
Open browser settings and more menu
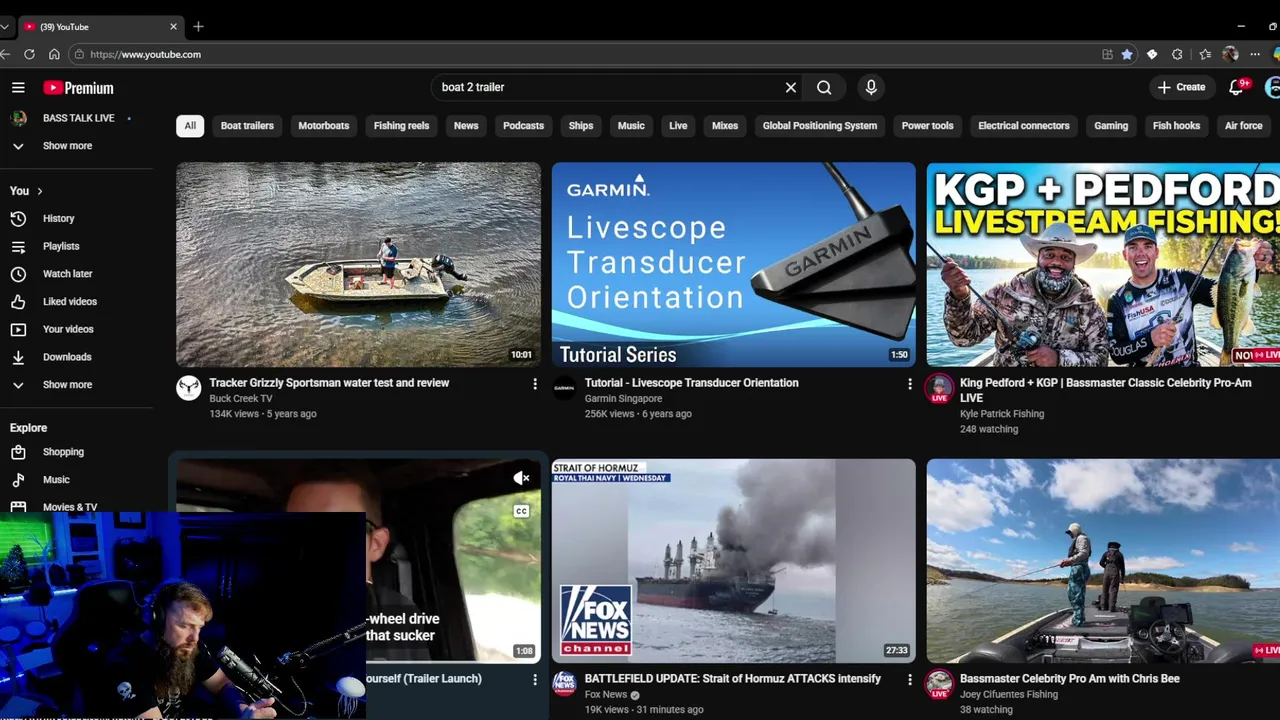(x=1255, y=54)
